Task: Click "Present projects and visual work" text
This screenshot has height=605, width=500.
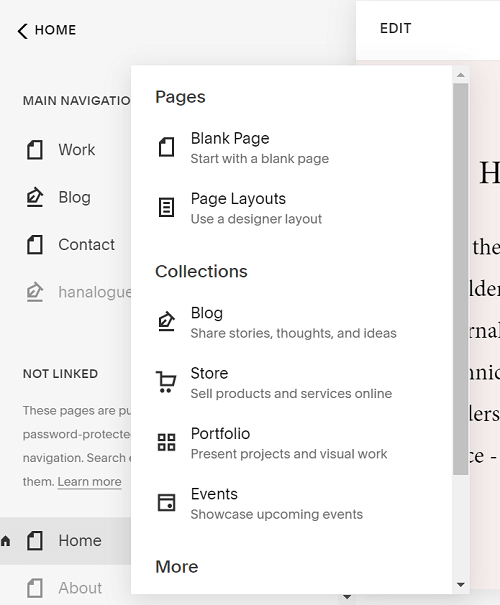Action: tap(289, 454)
